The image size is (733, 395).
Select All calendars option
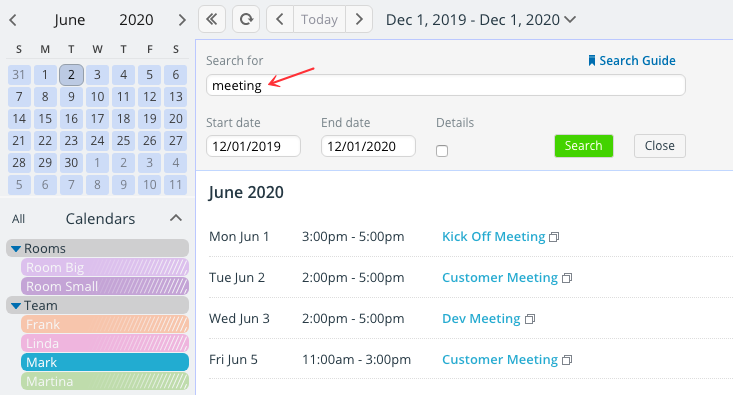click(x=18, y=219)
